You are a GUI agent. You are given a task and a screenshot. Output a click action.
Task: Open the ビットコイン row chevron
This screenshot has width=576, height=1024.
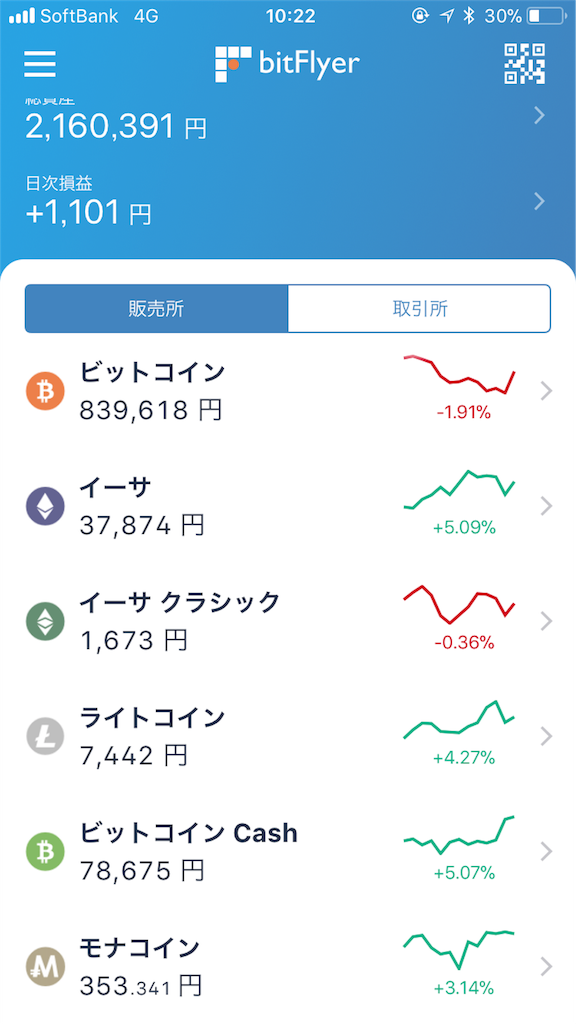click(x=547, y=391)
